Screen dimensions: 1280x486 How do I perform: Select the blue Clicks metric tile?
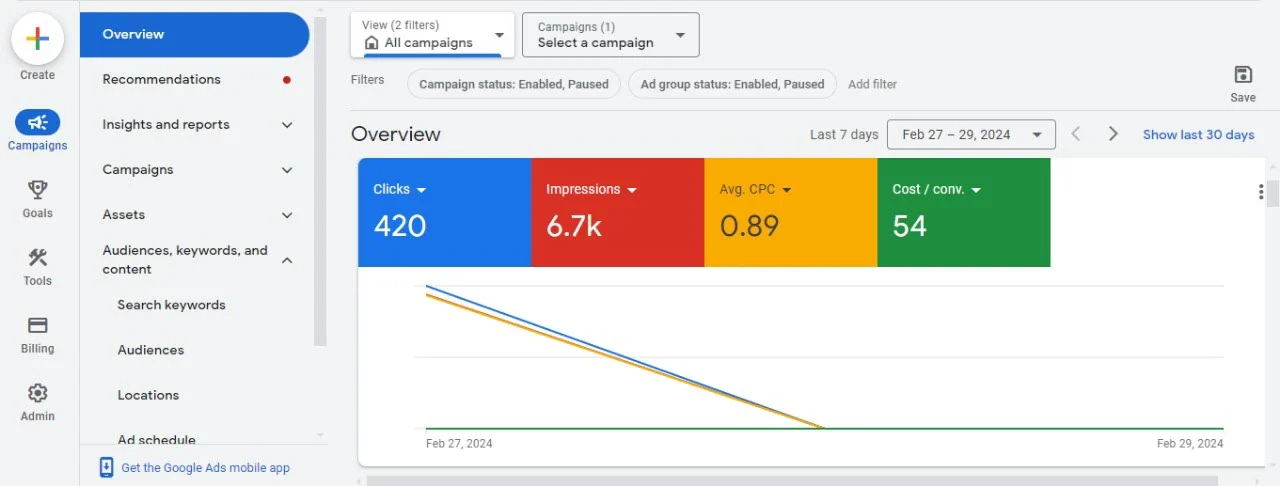tap(444, 212)
